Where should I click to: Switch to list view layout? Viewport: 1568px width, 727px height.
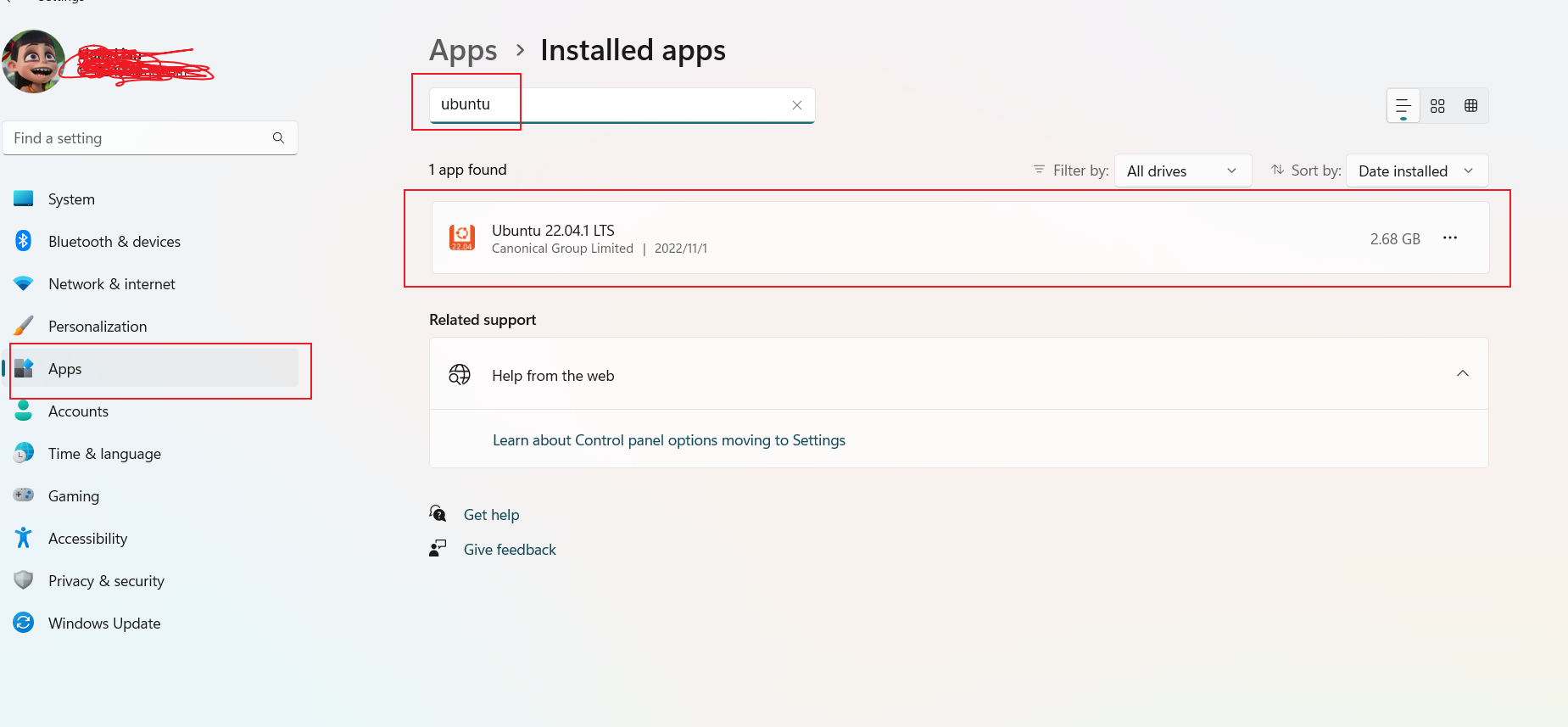(1403, 106)
